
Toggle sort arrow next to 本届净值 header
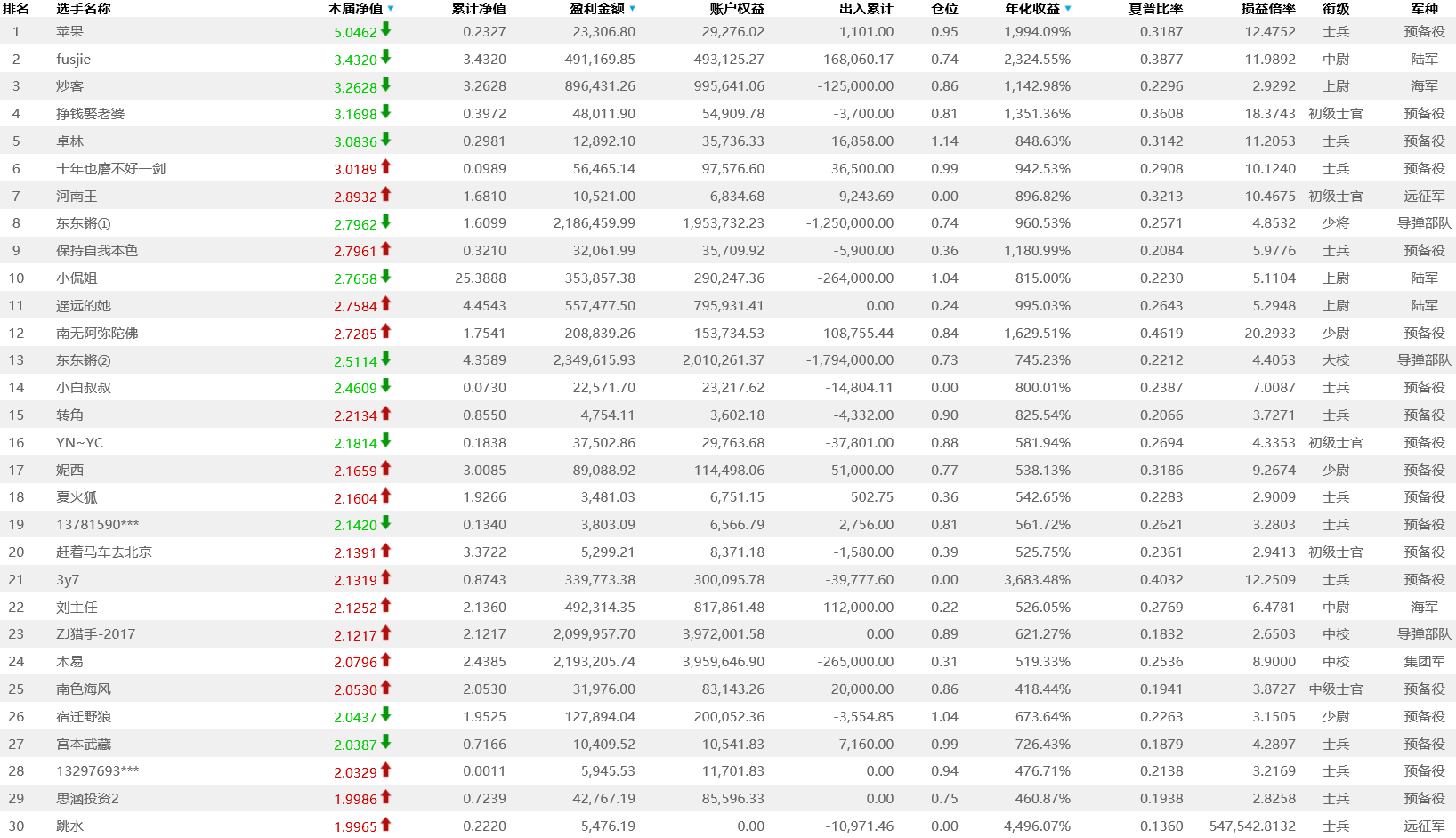coord(391,9)
